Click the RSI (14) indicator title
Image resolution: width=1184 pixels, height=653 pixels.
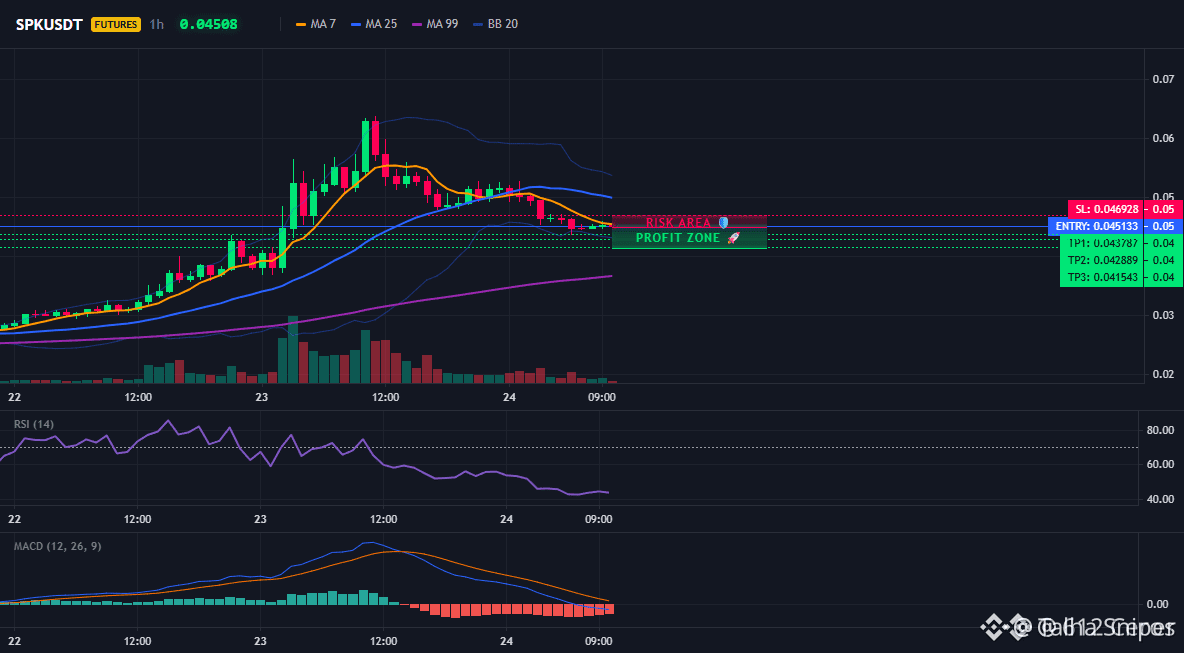pos(34,424)
